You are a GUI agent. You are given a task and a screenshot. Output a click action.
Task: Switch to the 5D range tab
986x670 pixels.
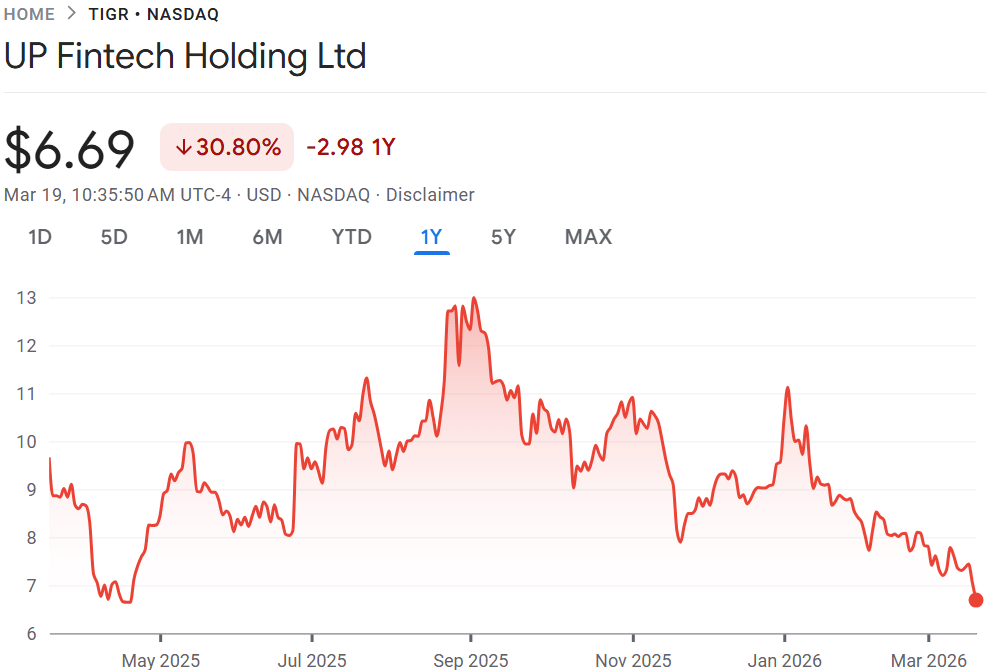(x=114, y=237)
